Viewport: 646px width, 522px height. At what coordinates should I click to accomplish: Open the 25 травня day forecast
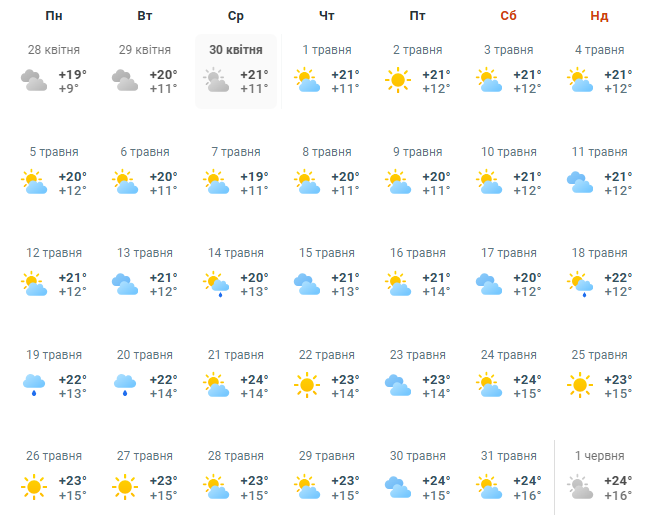[599, 376]
